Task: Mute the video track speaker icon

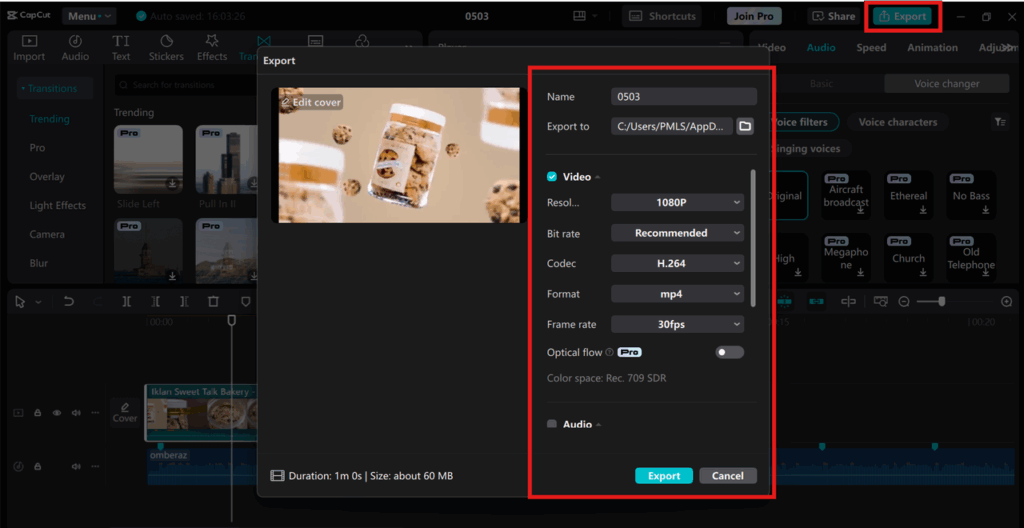Action: [x=76, y=413]
